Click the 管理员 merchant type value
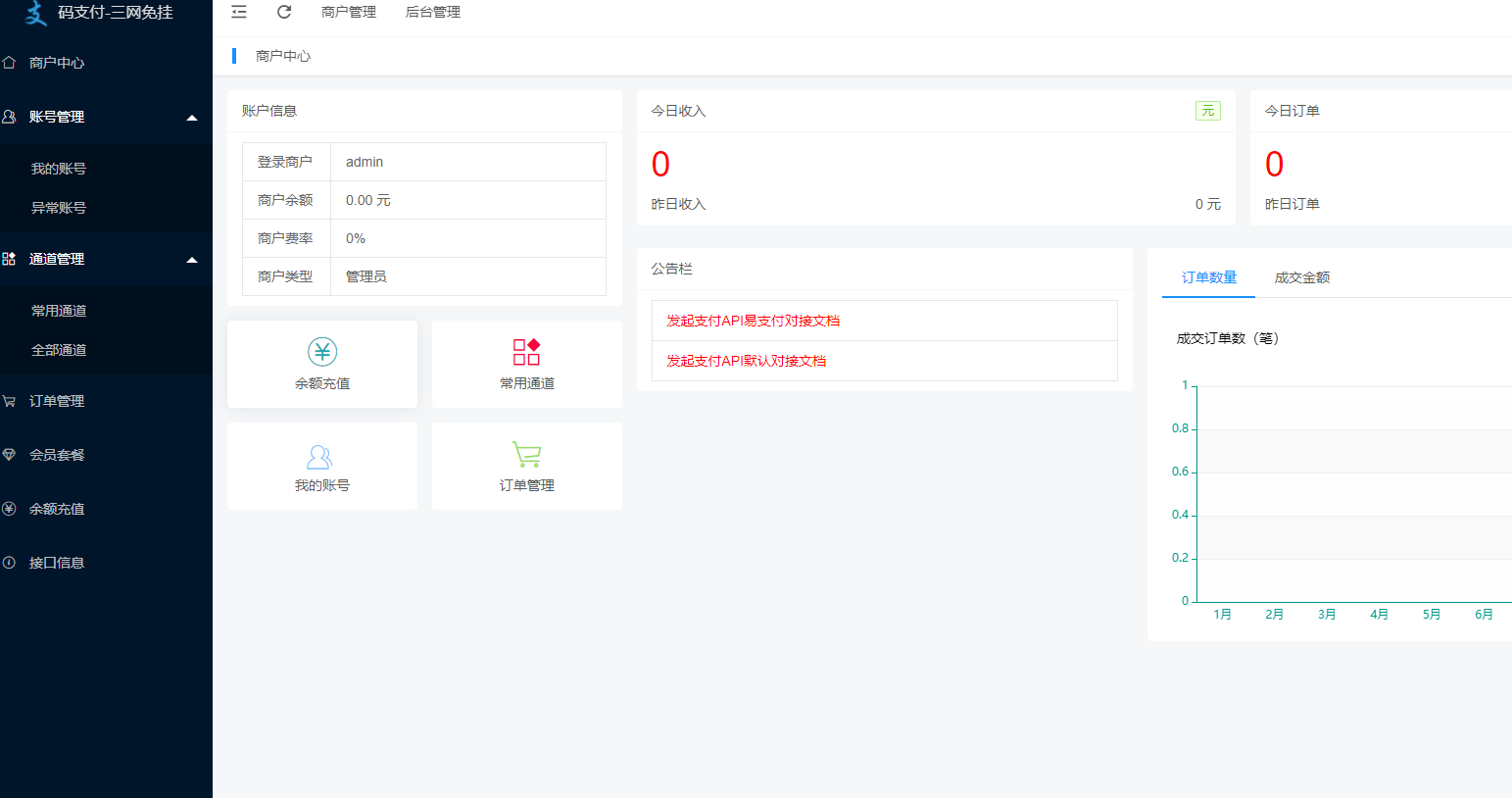Viewport: 1512px width, 798px height. pyautogui.click(x=366, y=276)
